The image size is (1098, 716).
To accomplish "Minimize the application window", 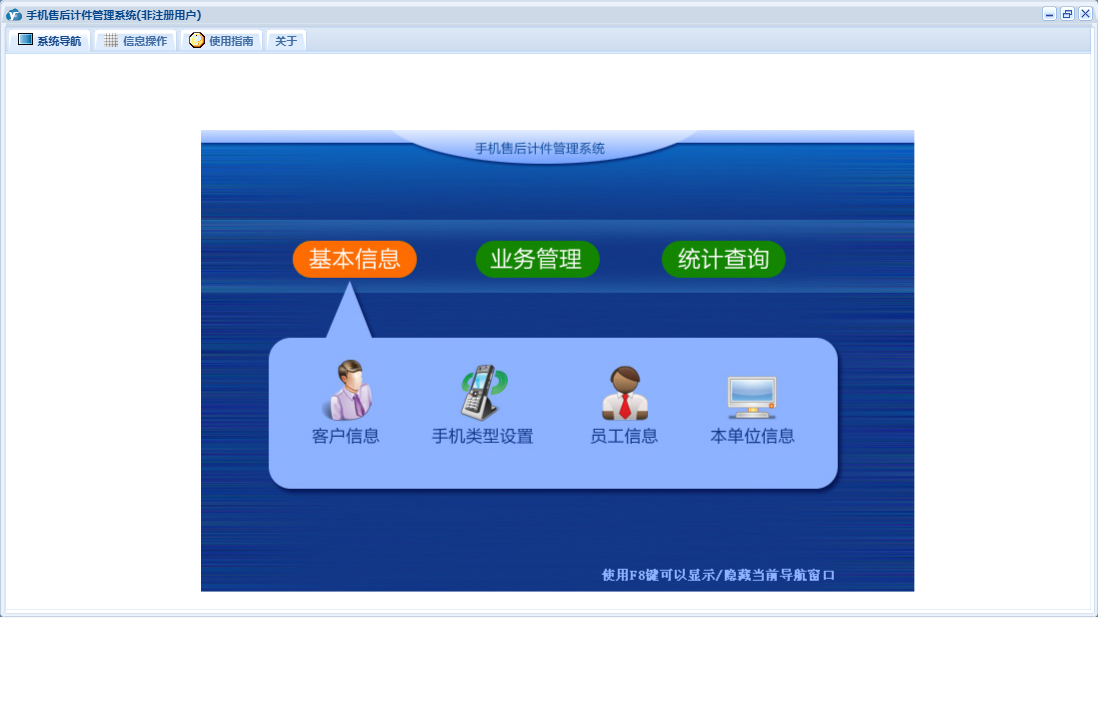I will point(1049,14).
